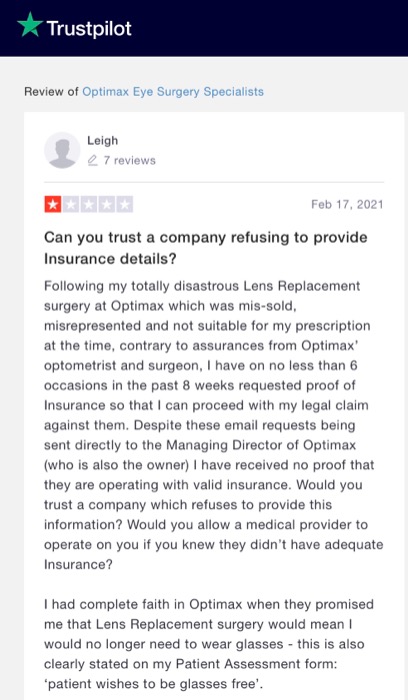Click the dark navy header bar
408x700 pixels.
[x=204, y=28]
